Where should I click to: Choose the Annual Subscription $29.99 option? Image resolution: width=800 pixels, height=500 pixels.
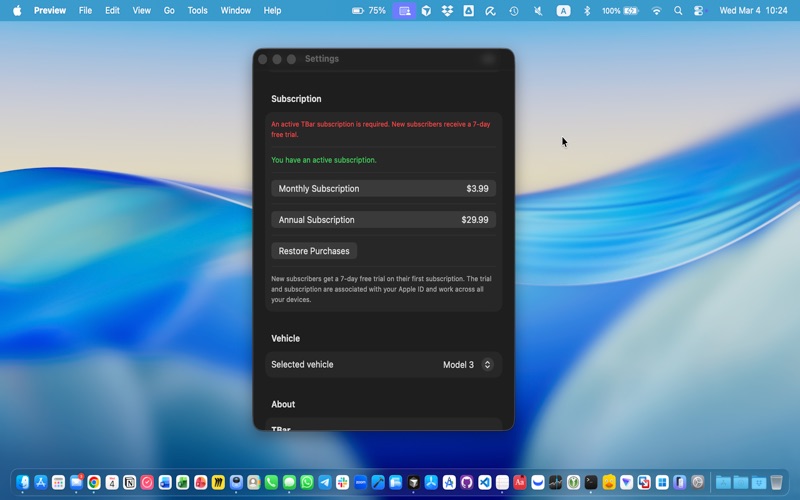click(383, 219)
